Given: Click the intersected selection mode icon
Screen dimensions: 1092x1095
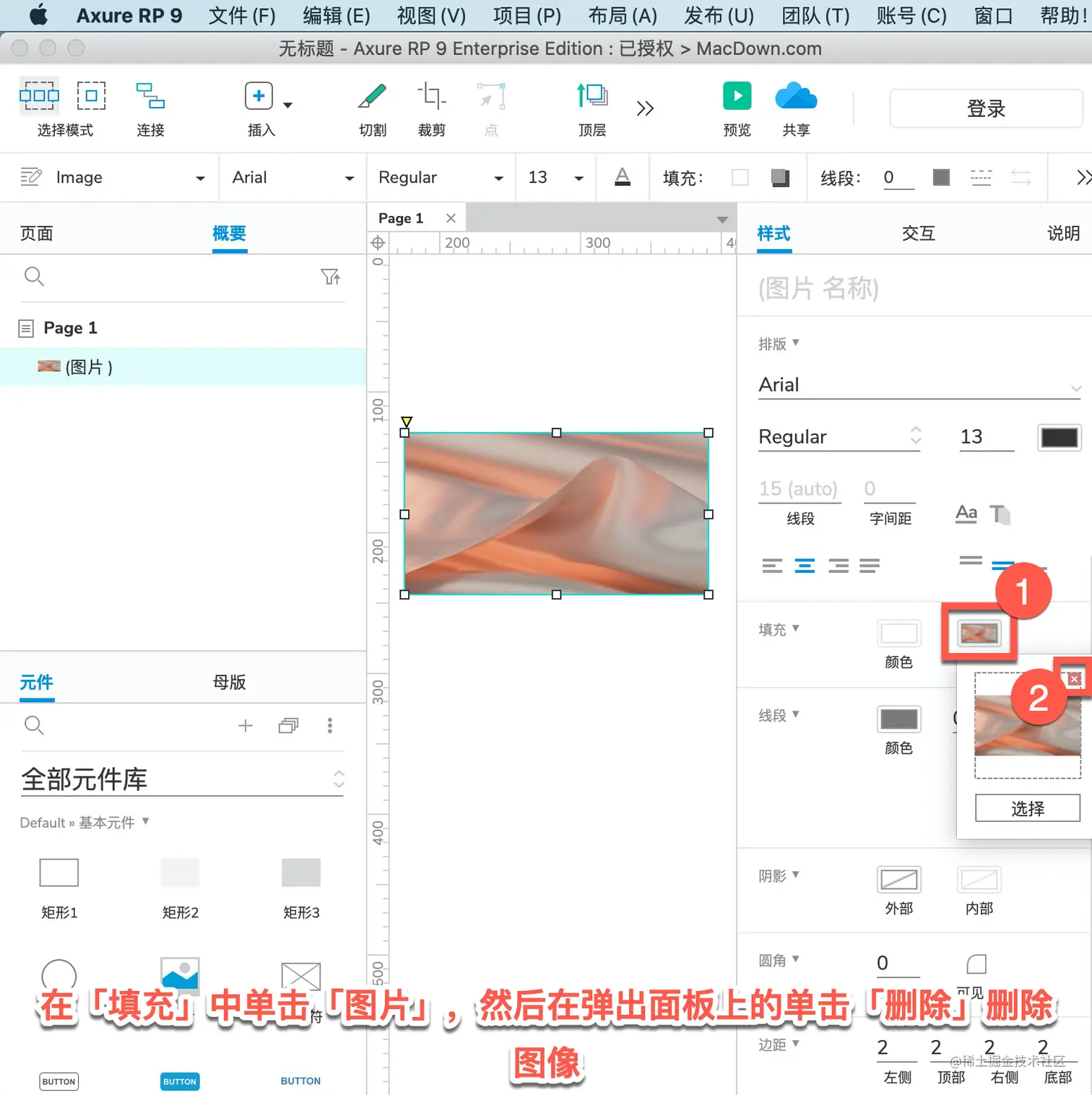Looking at the screenshot, I should (x=39, y=95).
